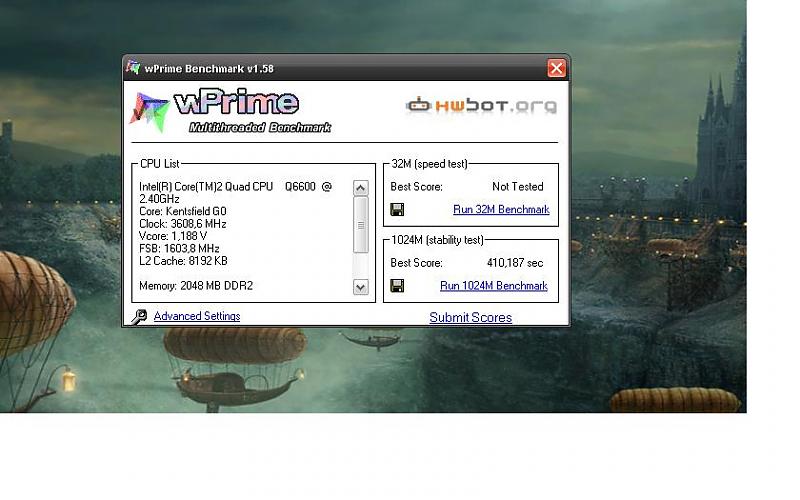Viewport: 800px width, 500px height.
Task: Click Submit Scores link
Action: pyautogui.click(x=470, y=317)
